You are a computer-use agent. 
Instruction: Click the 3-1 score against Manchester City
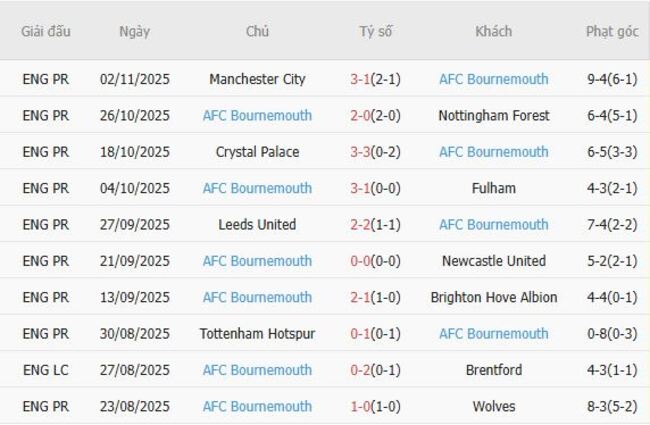[361, 79]
